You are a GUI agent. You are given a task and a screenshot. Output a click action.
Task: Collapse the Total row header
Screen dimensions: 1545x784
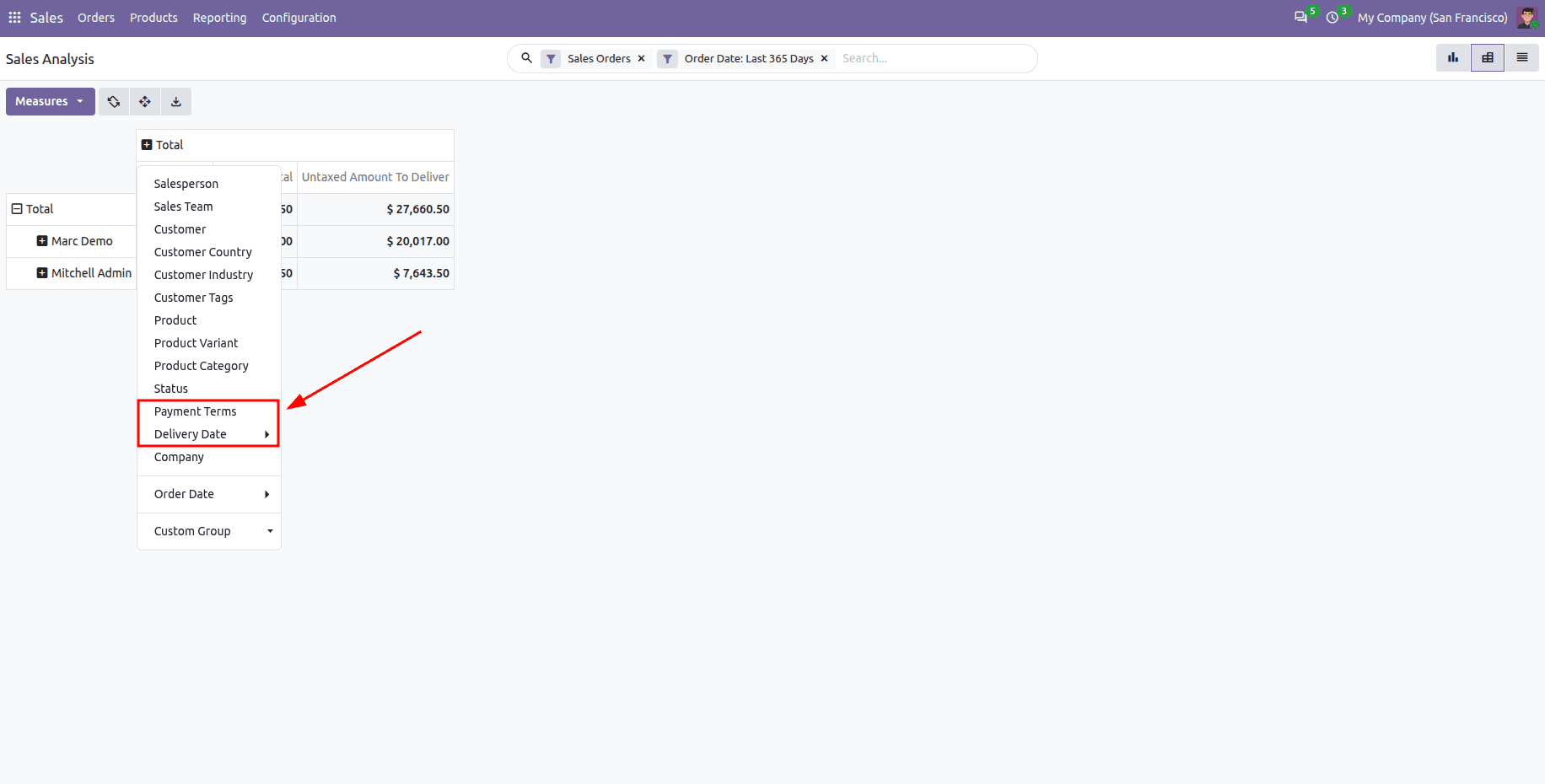pos(17,209)
